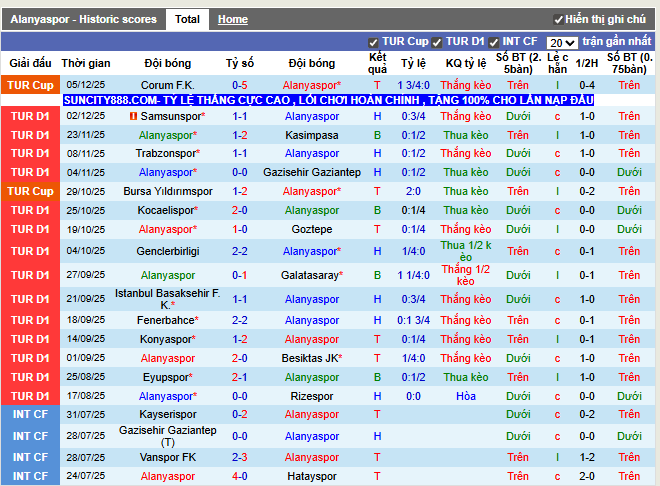Viewport: 660px width, 486px height.
Task: Click the INT CF label dated 24/07/25
Action: click(x=30, y=476)
